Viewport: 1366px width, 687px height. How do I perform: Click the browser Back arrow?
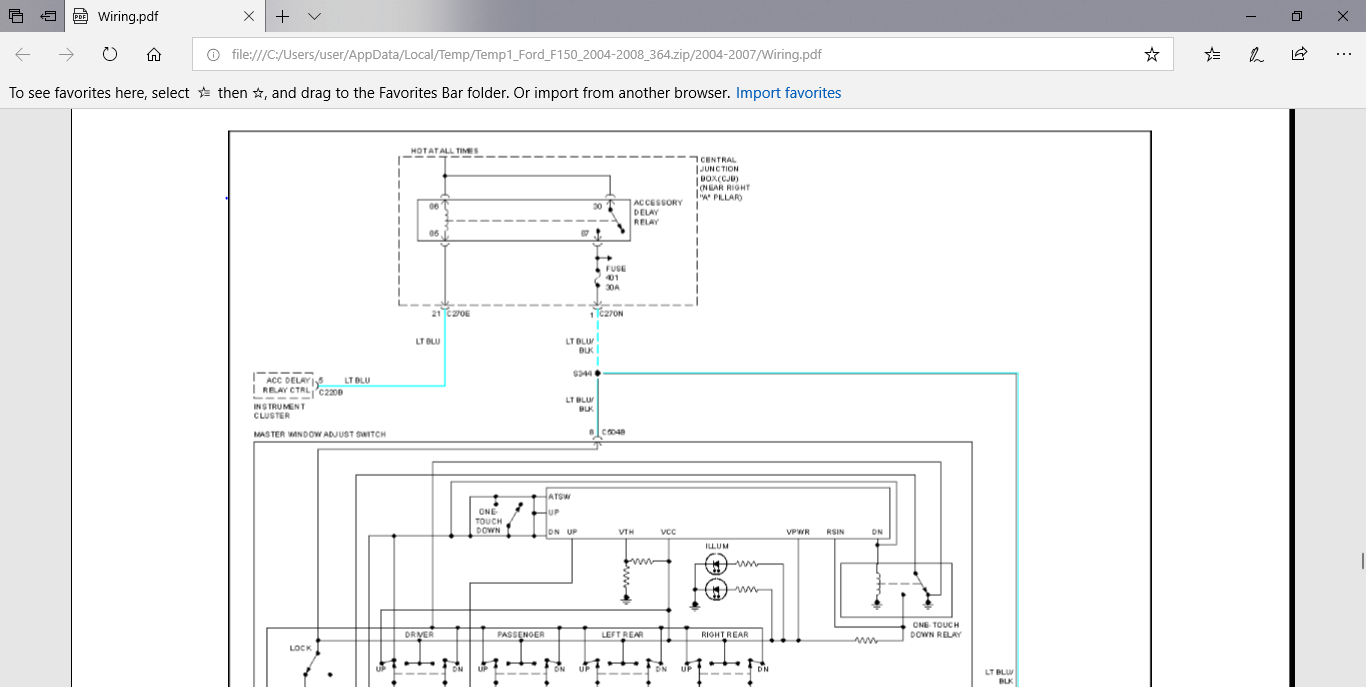click(x=22, y=54)
